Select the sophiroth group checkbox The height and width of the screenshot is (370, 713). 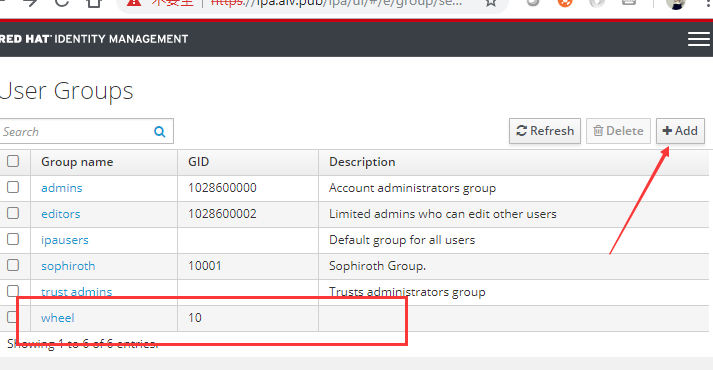click(13, 265)
